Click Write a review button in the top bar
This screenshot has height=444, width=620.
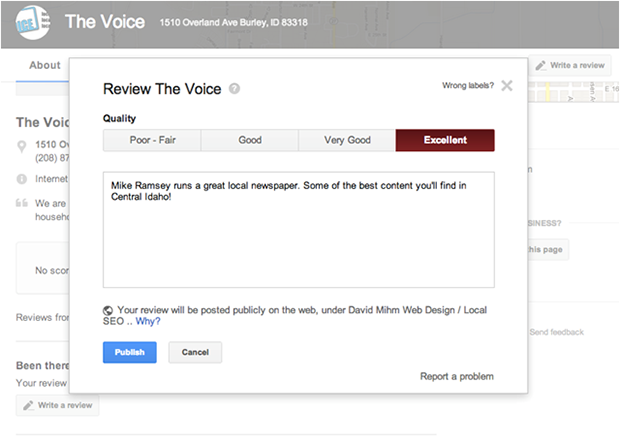pyautogui.click(x=569, y=65)
